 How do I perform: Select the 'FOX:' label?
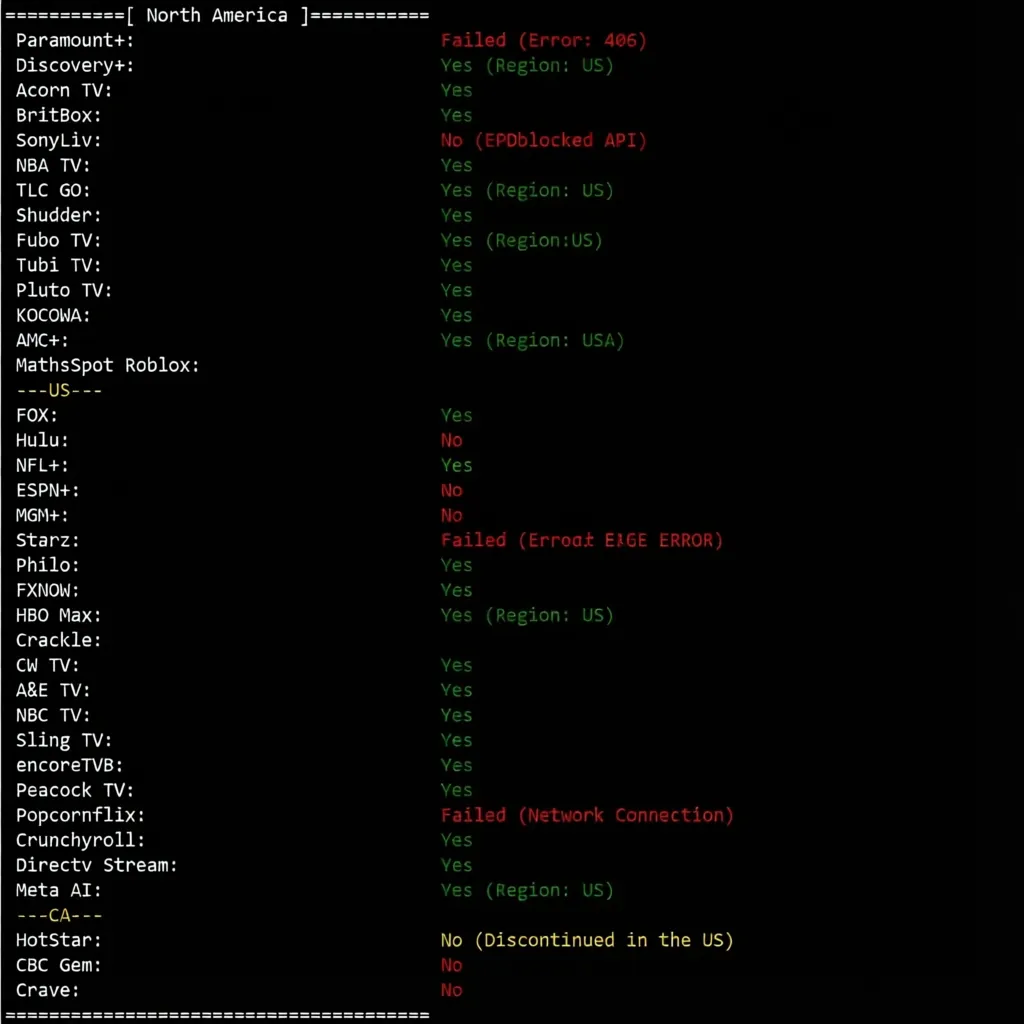[x=37, y=415]
